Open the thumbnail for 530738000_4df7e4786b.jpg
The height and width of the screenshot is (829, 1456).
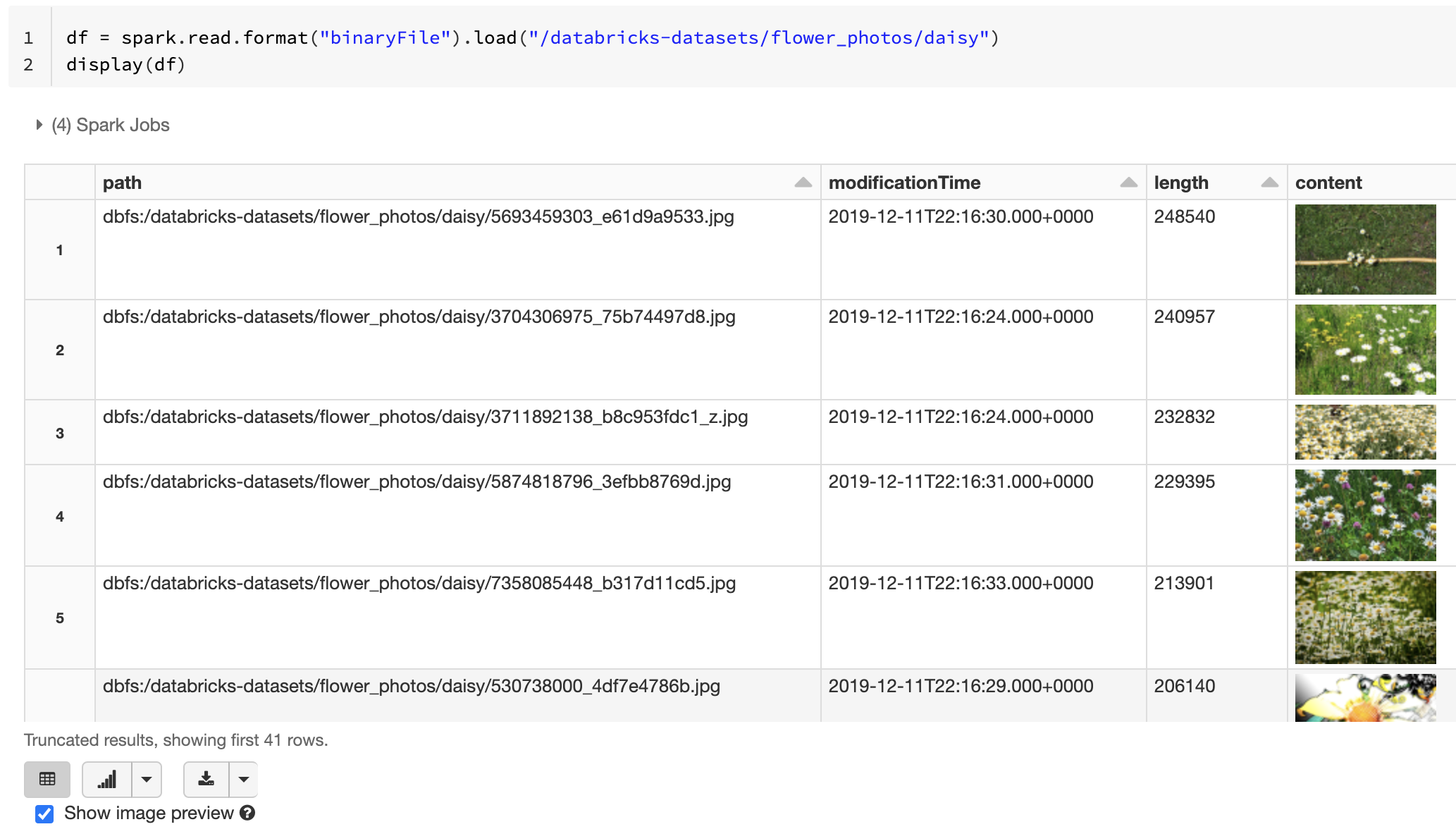(1365, 698)
